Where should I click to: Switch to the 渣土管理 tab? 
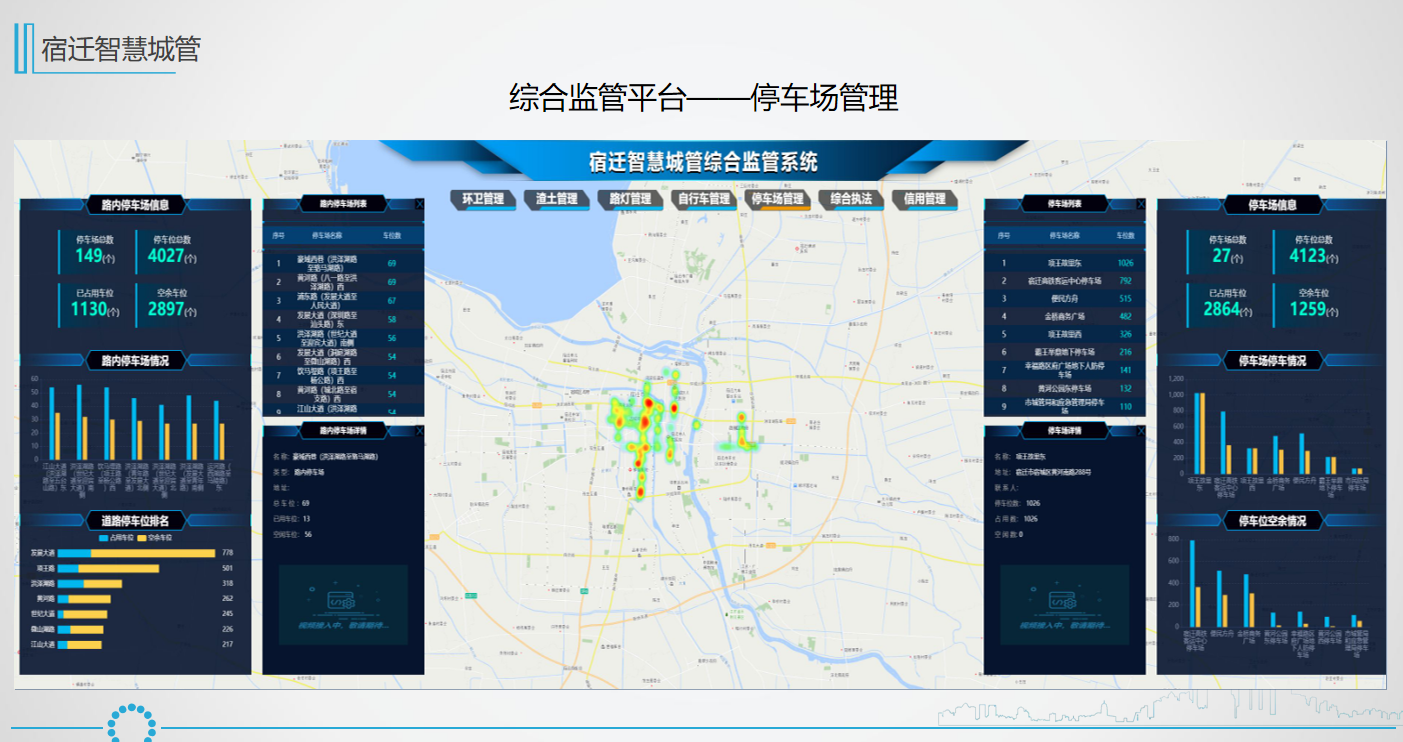(556, 199)
